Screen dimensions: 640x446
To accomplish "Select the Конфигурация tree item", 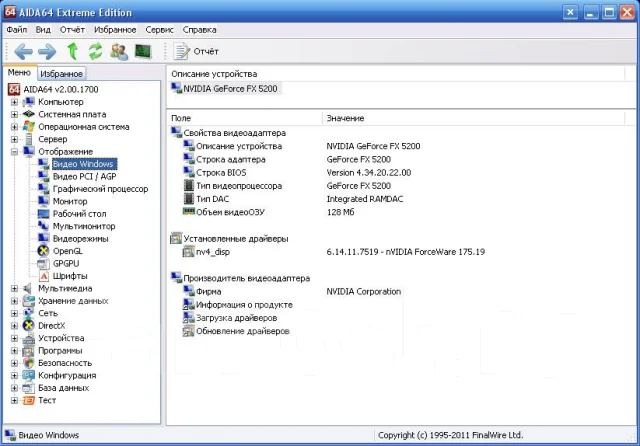I will click(x=67, y=375).
